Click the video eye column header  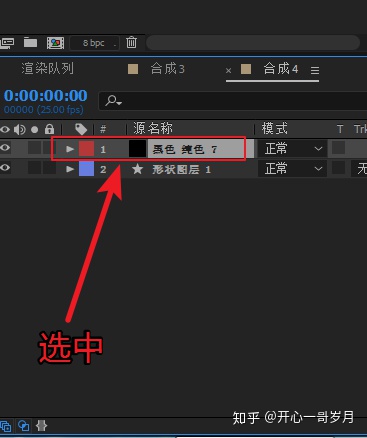click(5, 129)
